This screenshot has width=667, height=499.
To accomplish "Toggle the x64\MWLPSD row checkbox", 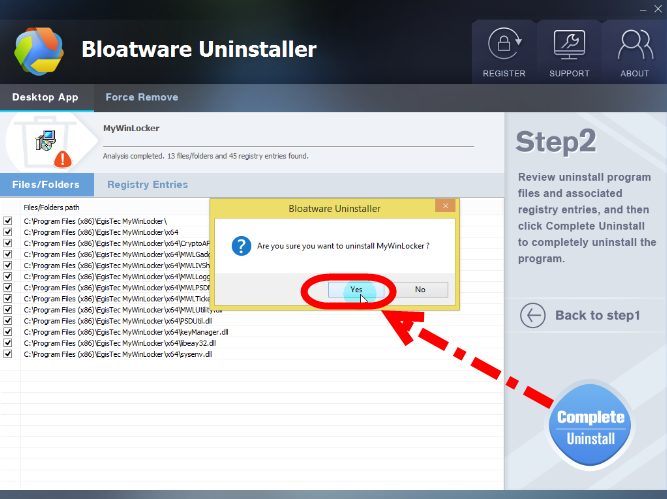I will tap(8, 287).
